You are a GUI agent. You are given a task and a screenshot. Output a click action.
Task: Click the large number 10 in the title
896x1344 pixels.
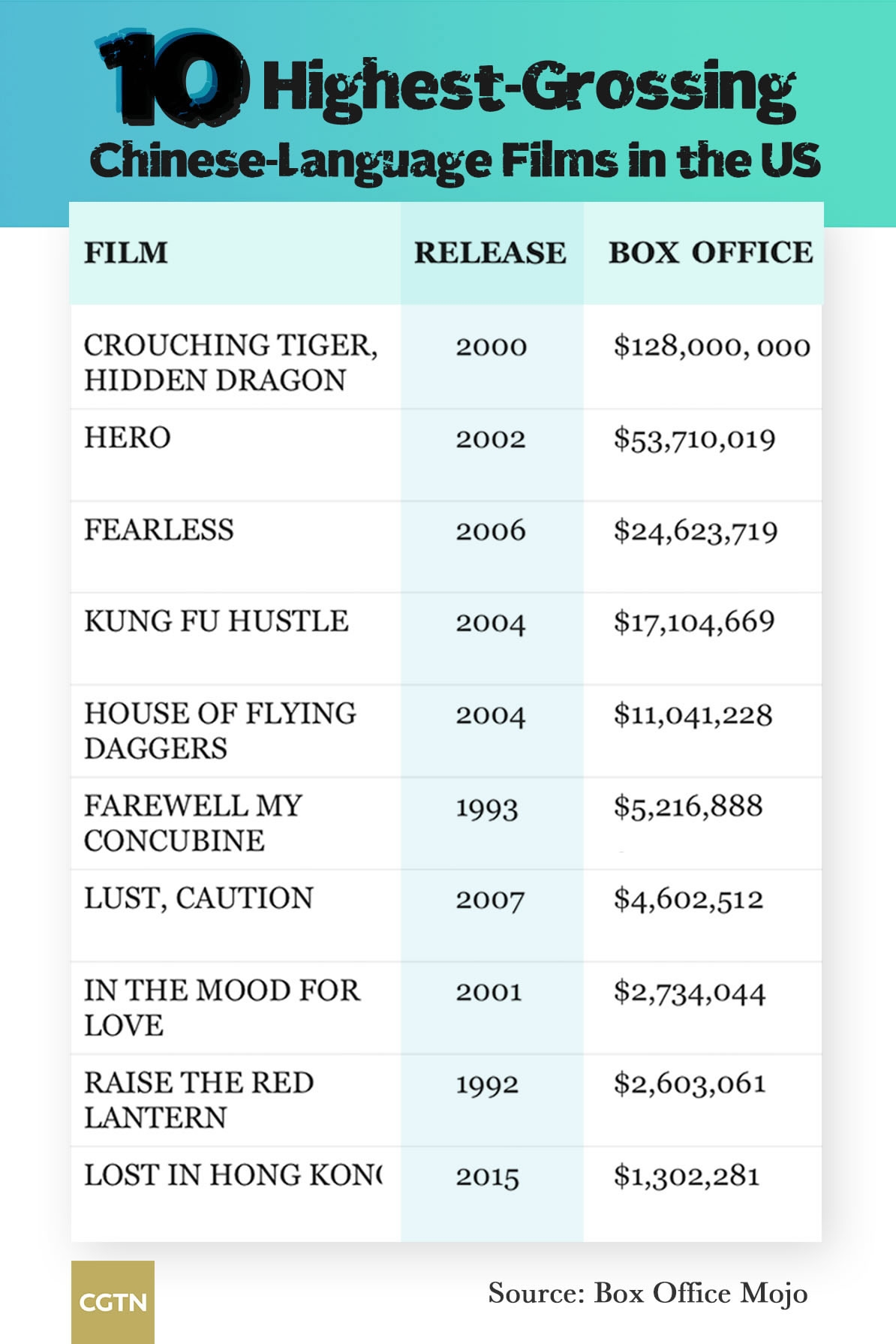tap(173, 78)
